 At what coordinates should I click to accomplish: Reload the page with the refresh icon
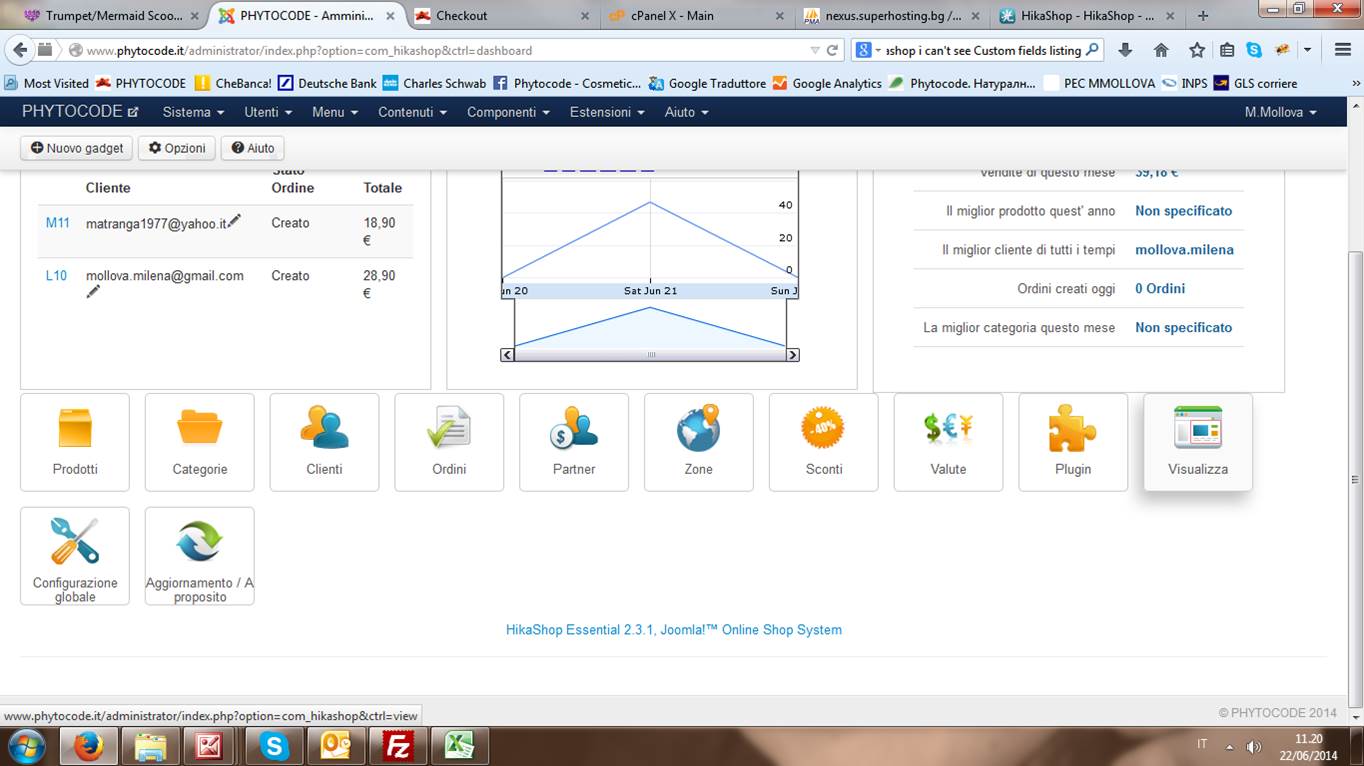click(x=831, y=50)
